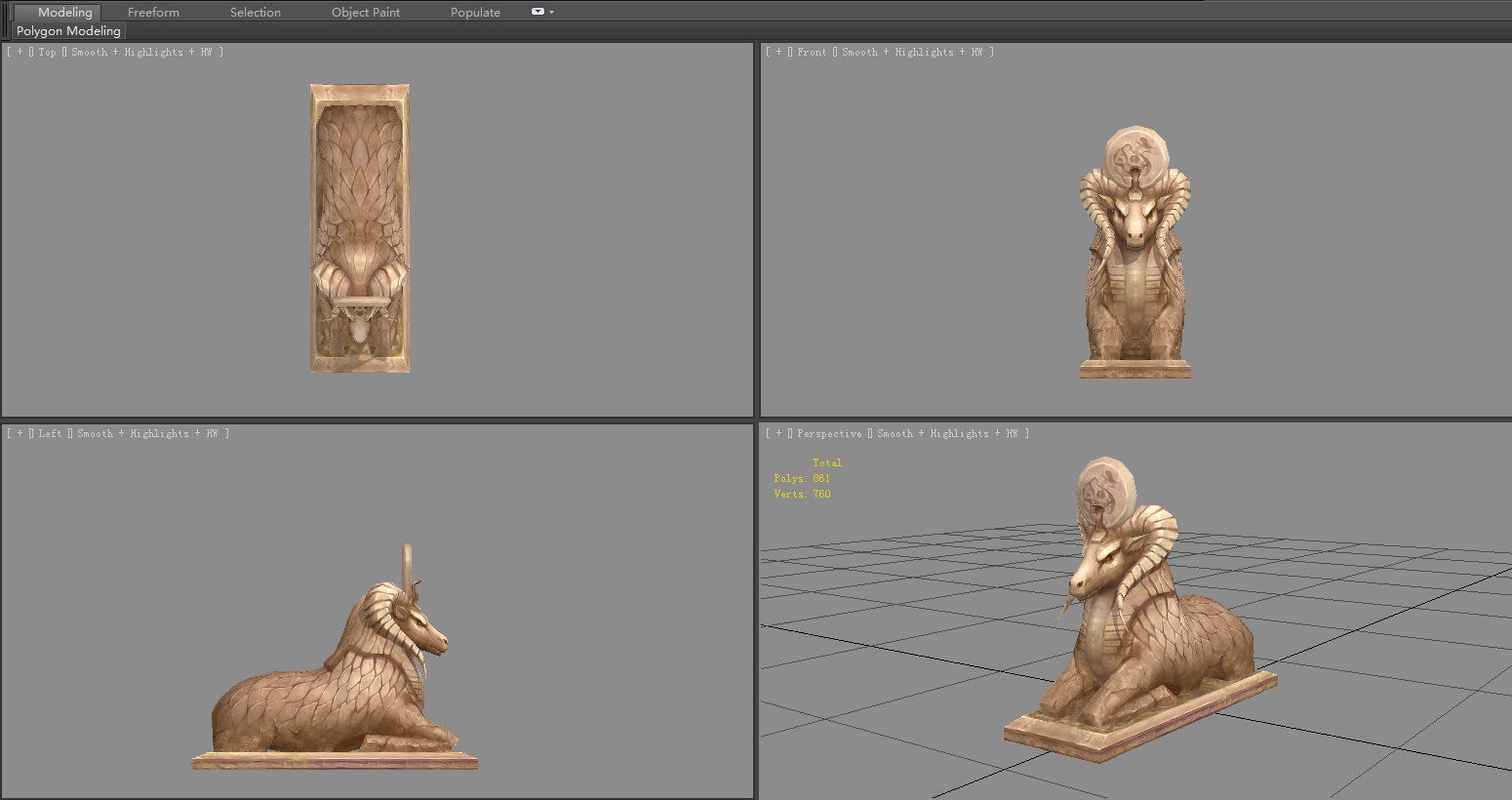Open the Top viewport [+] general menu

point(20,53)
